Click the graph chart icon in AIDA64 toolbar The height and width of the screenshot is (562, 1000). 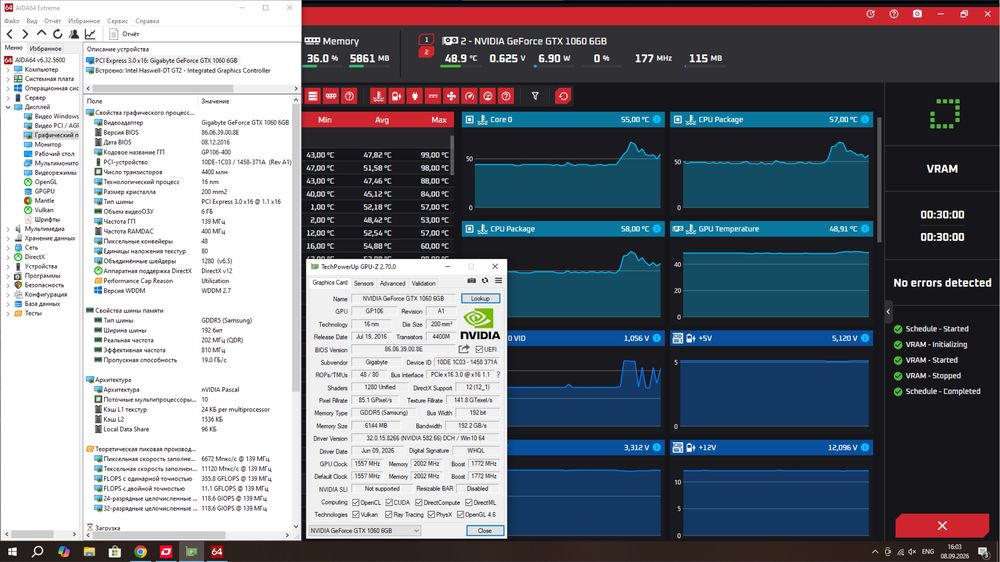pos(90,34)
